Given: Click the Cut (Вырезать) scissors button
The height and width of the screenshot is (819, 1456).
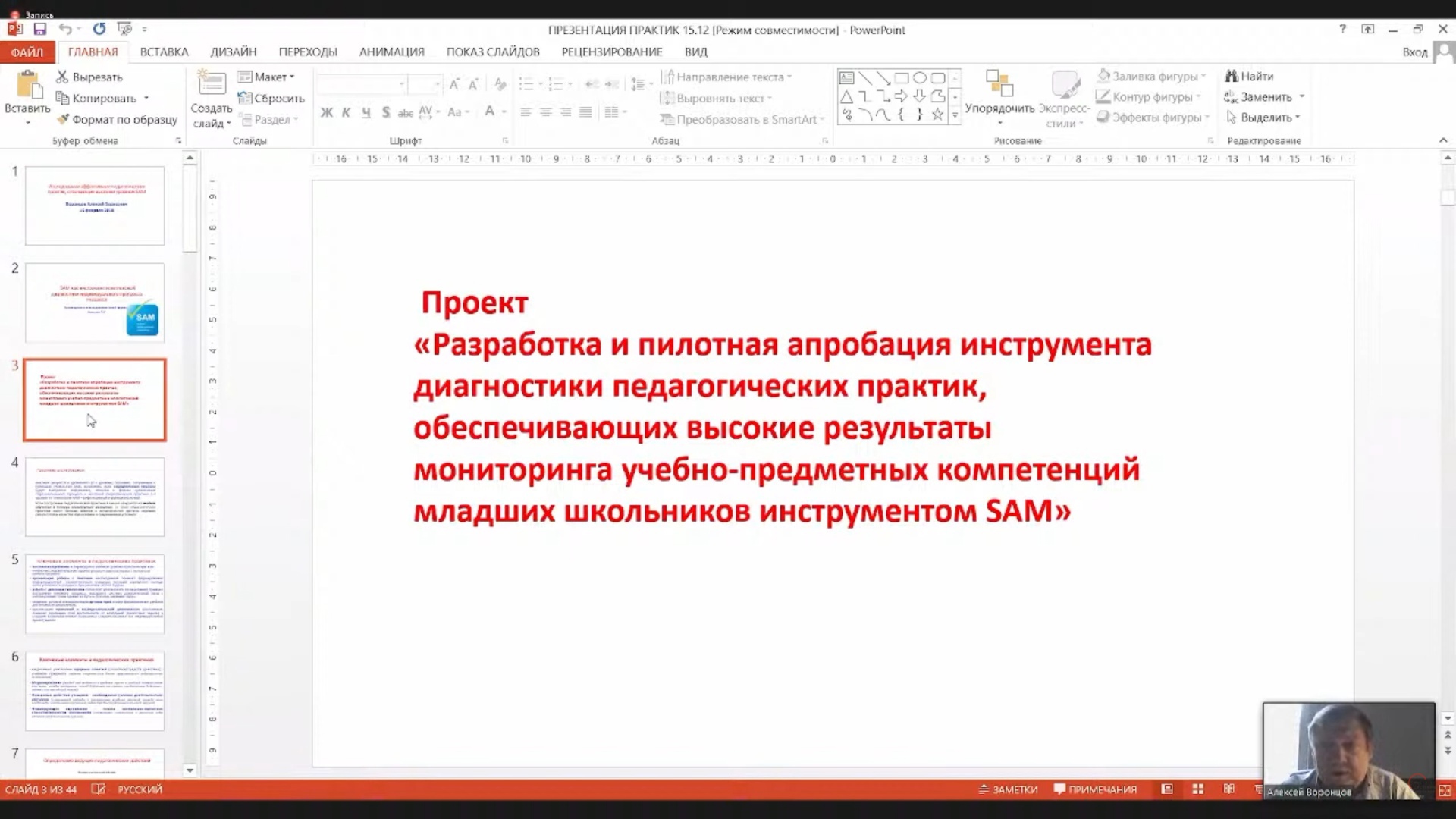Looking at the screenshot, I should [89, 77].
